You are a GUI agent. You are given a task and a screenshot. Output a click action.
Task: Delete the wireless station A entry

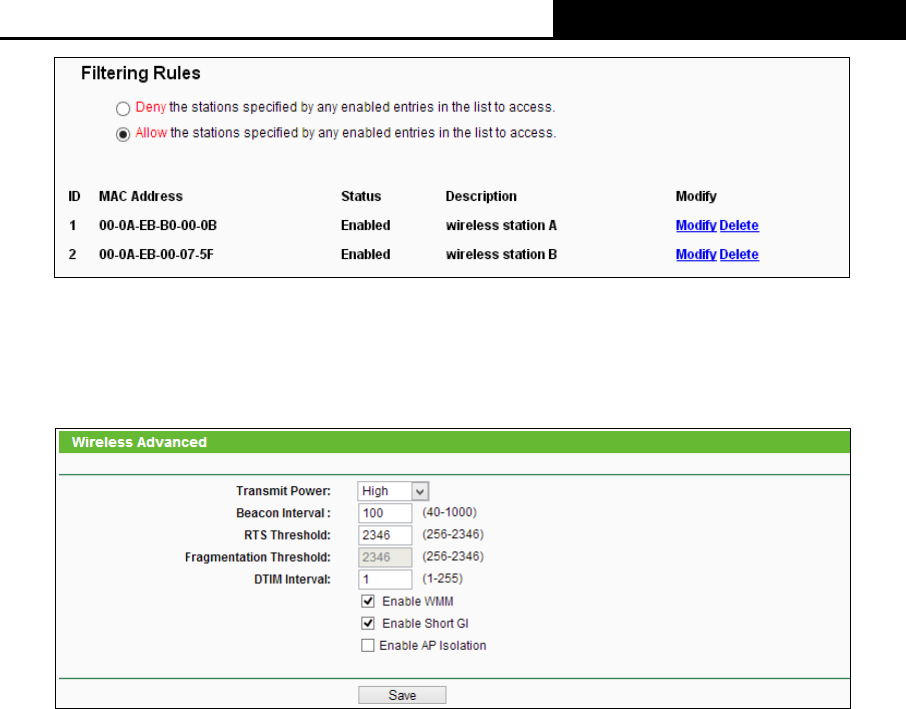coord(738,225)
